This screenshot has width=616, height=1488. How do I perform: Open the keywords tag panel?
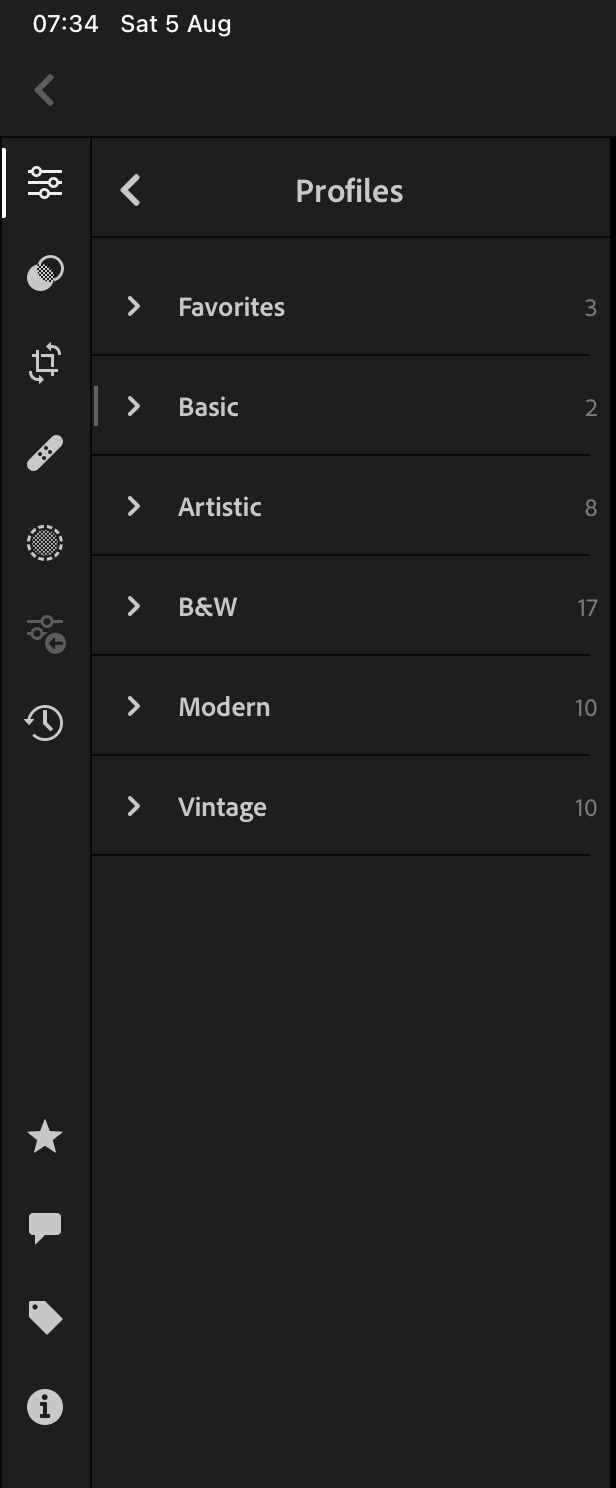(44, 1318)
